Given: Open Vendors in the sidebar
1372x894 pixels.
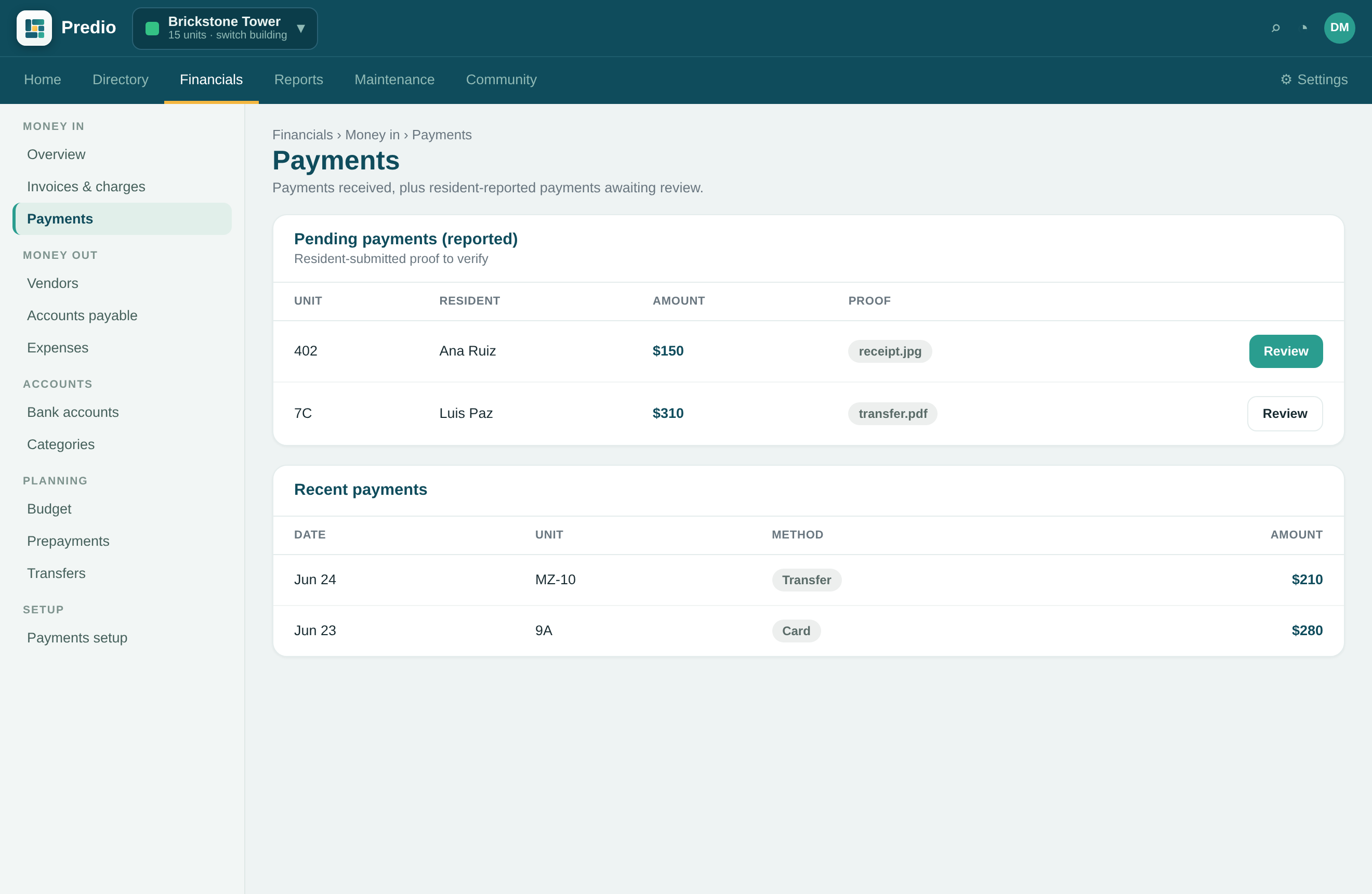Looking at the screenshot, I should pos(122,284).
